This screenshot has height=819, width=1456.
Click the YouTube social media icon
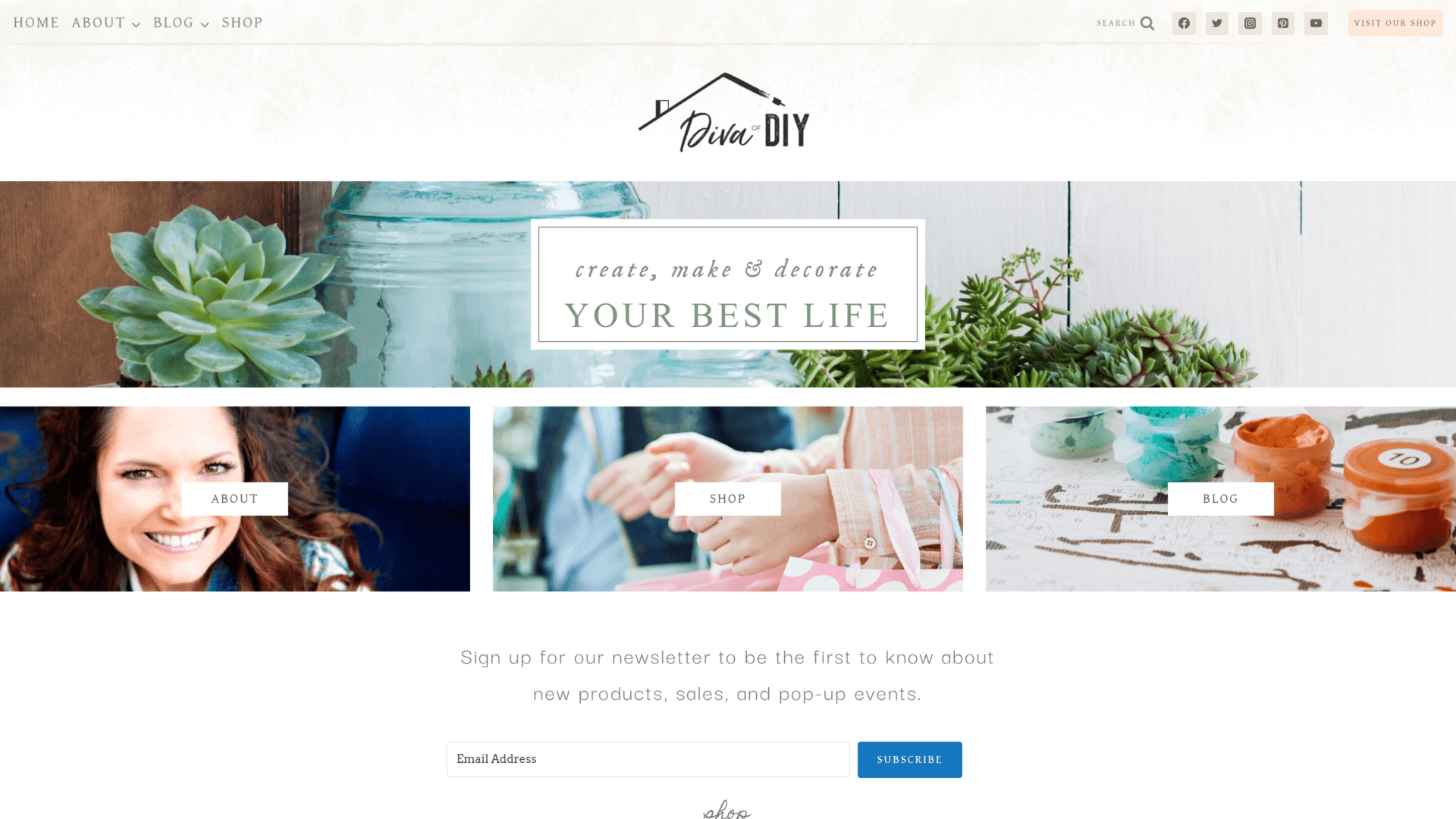coord(1316,23)
